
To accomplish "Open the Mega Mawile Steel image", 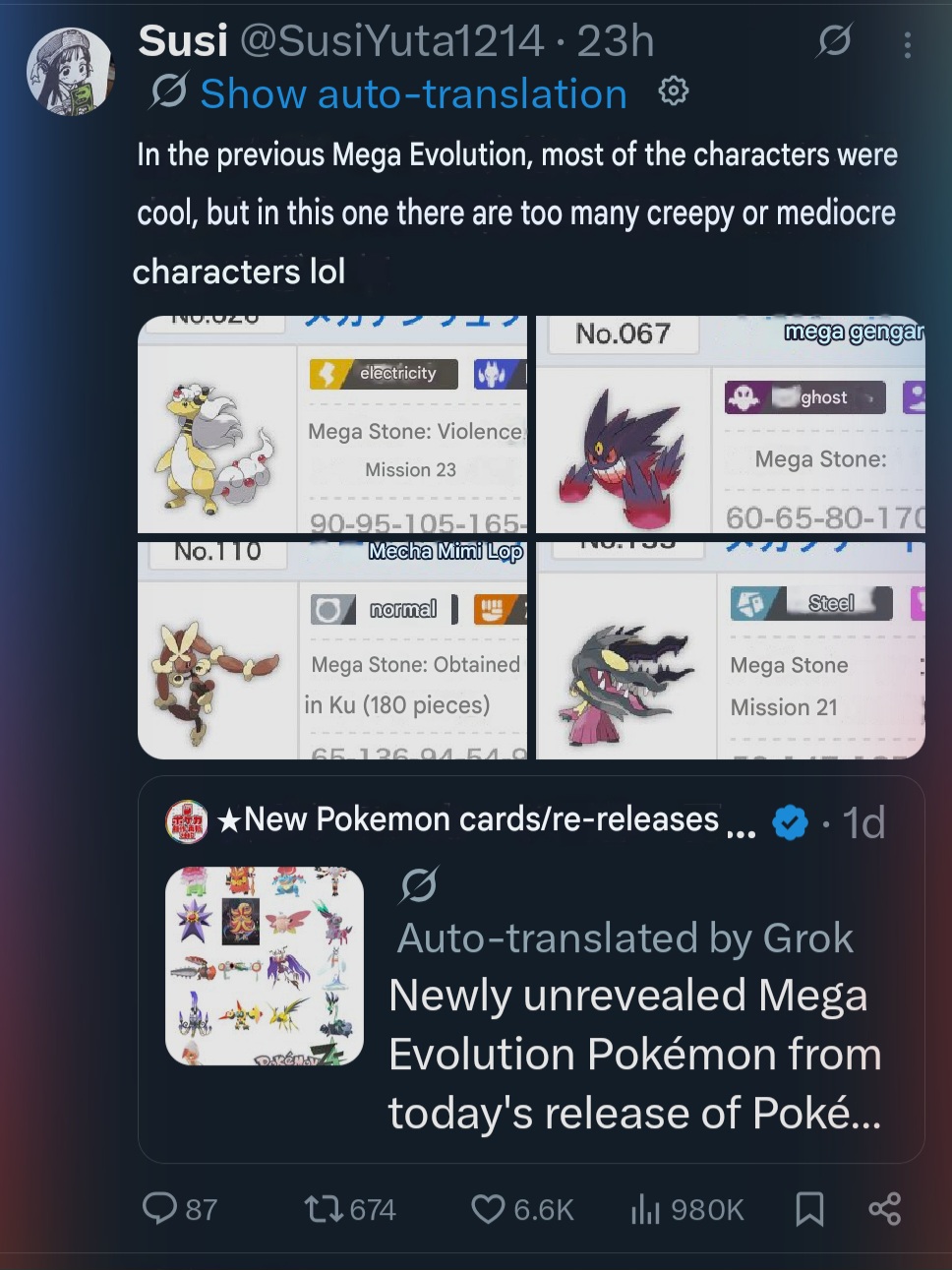I will coord(731,650).
